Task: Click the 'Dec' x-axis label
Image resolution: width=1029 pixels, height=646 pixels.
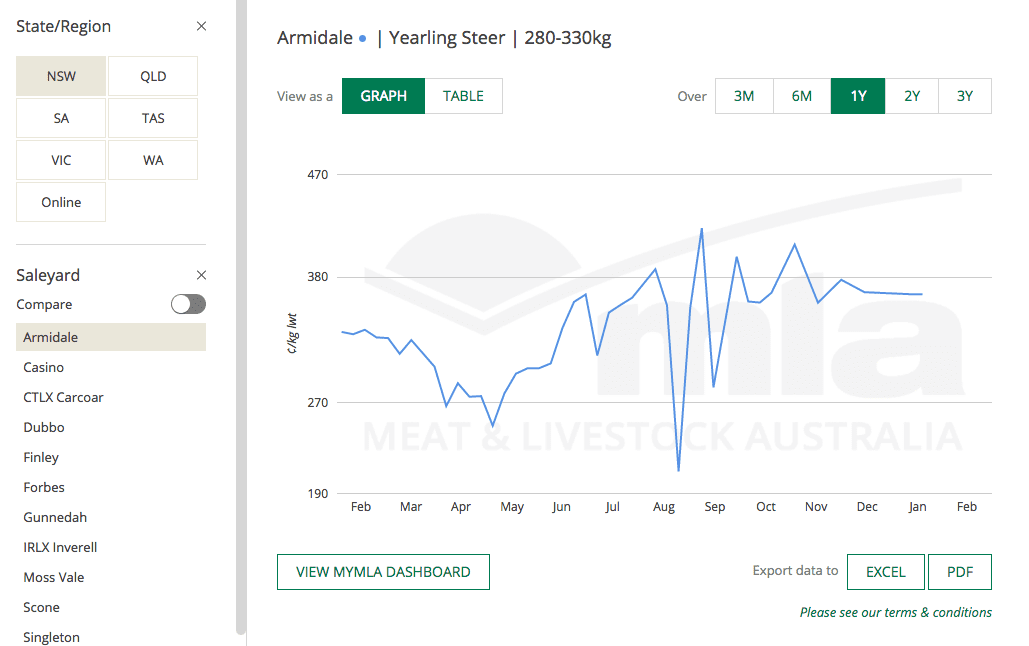Action: pyautogui.click(x=867, y=507)
